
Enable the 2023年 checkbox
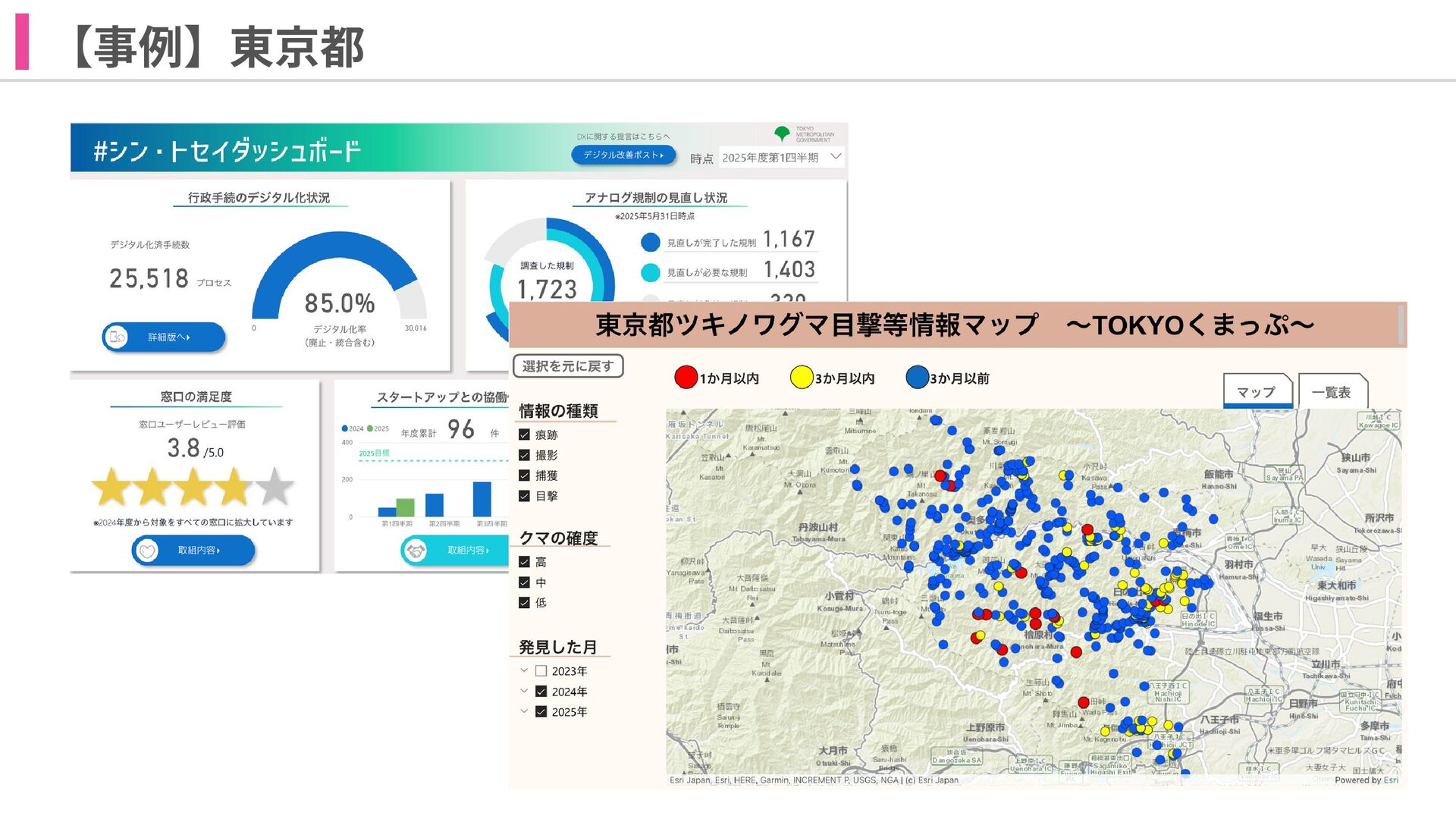[x=541, y=671]
